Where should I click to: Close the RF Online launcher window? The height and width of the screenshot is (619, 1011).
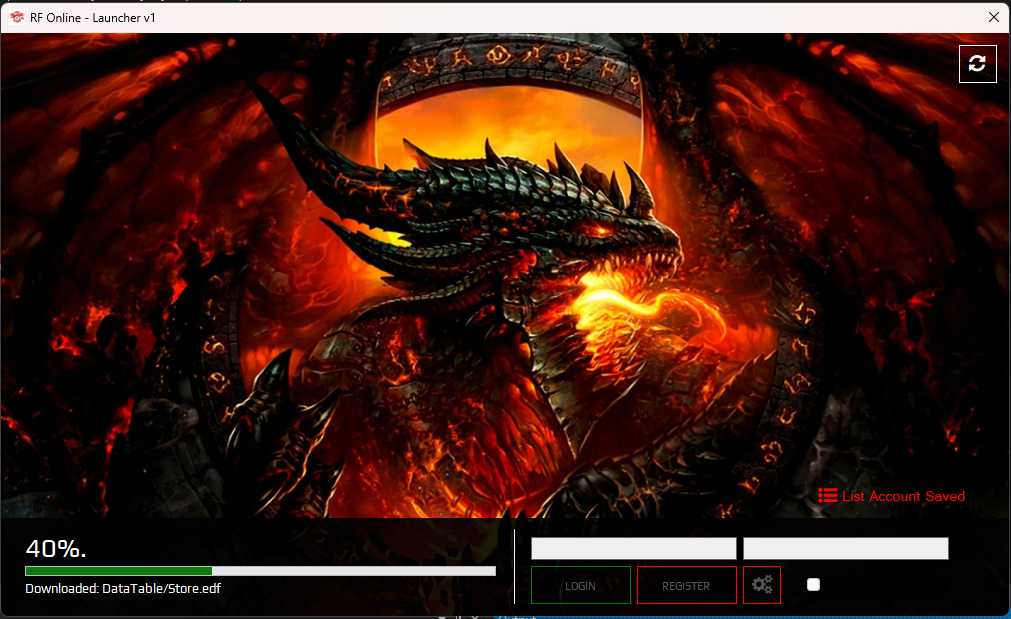[x=994, y=17]
